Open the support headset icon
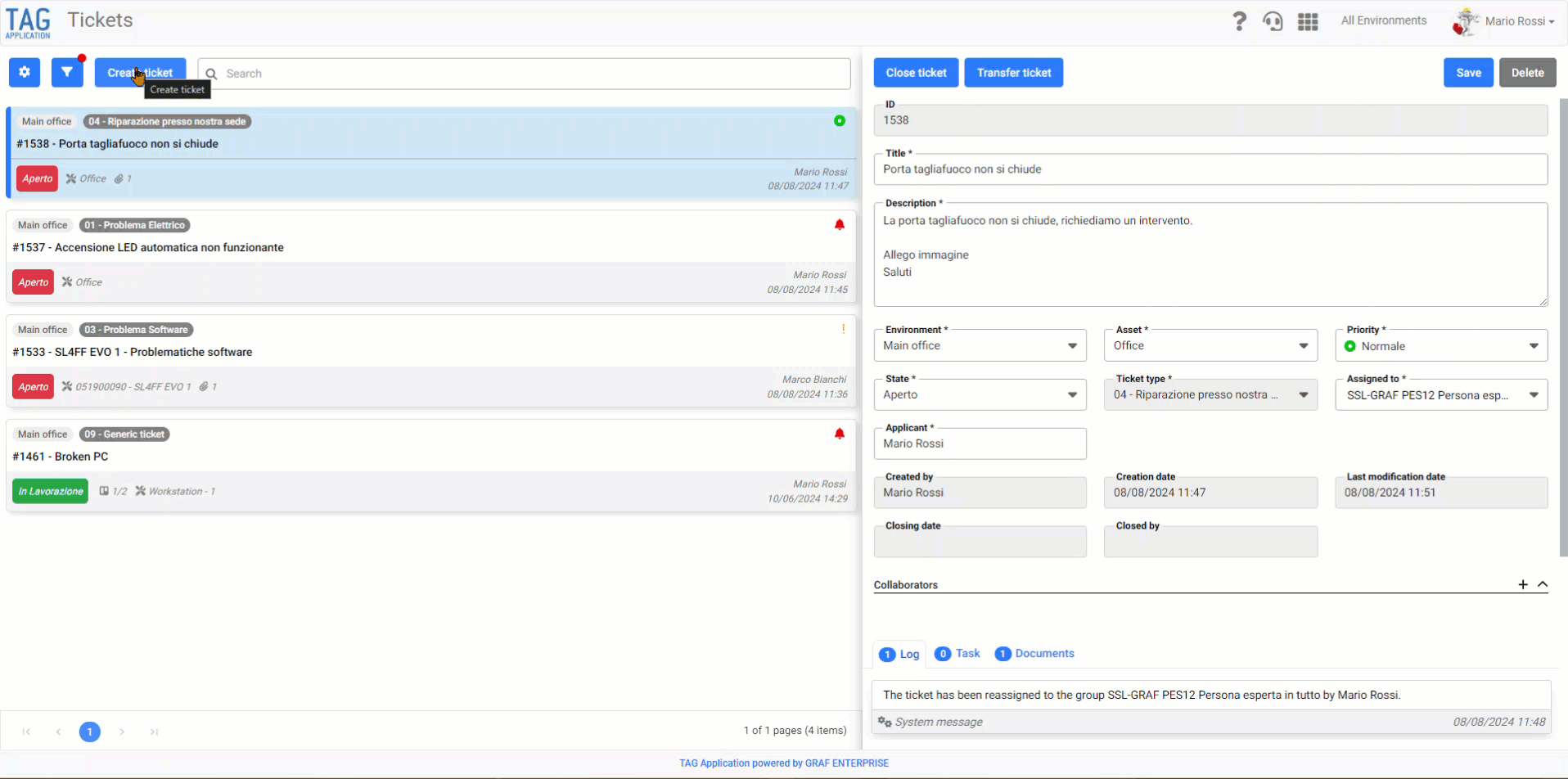Viewport: 1568px width, 779px height. (1273, 21)
